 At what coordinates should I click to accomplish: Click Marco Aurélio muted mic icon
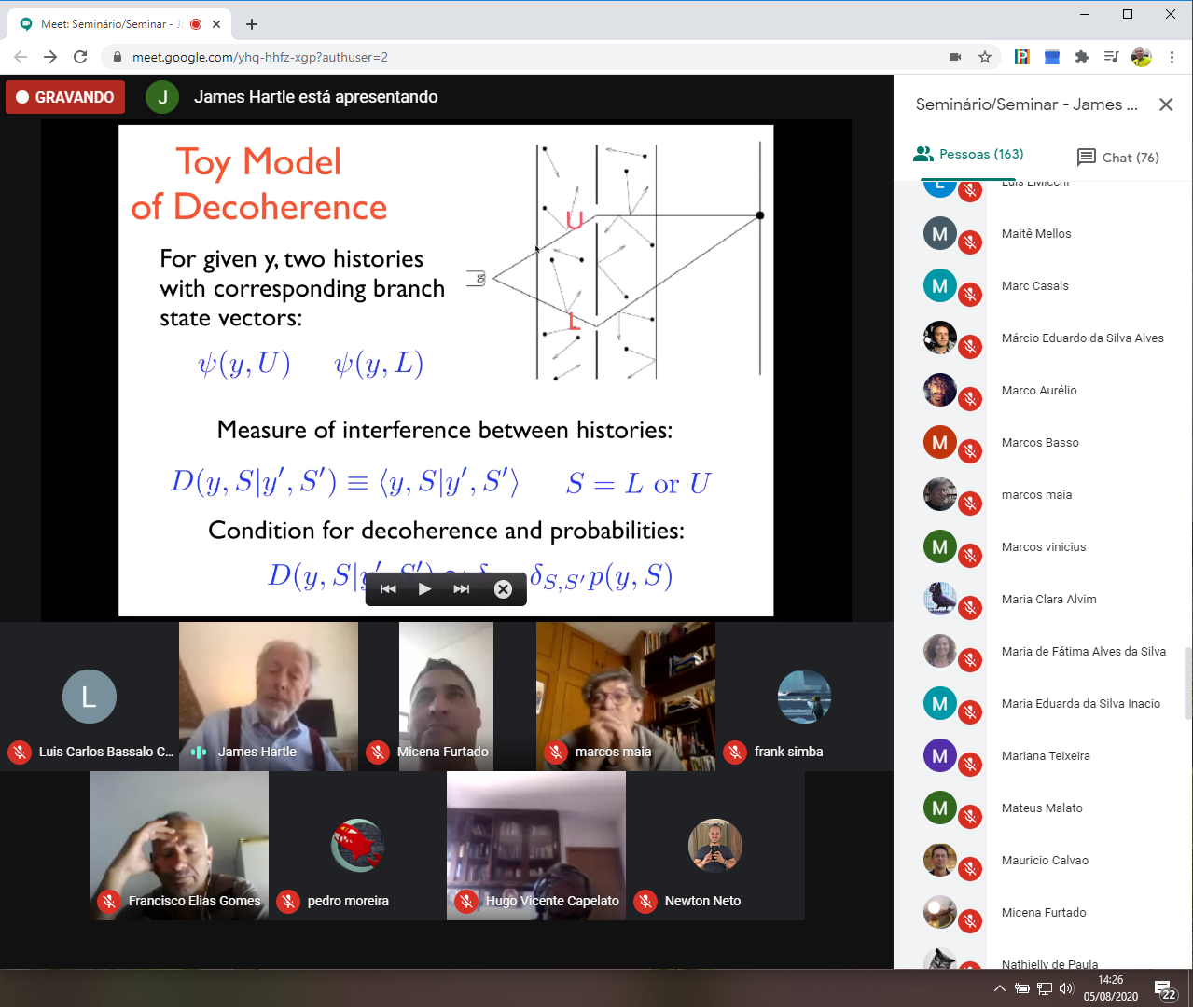pos(970,399)
